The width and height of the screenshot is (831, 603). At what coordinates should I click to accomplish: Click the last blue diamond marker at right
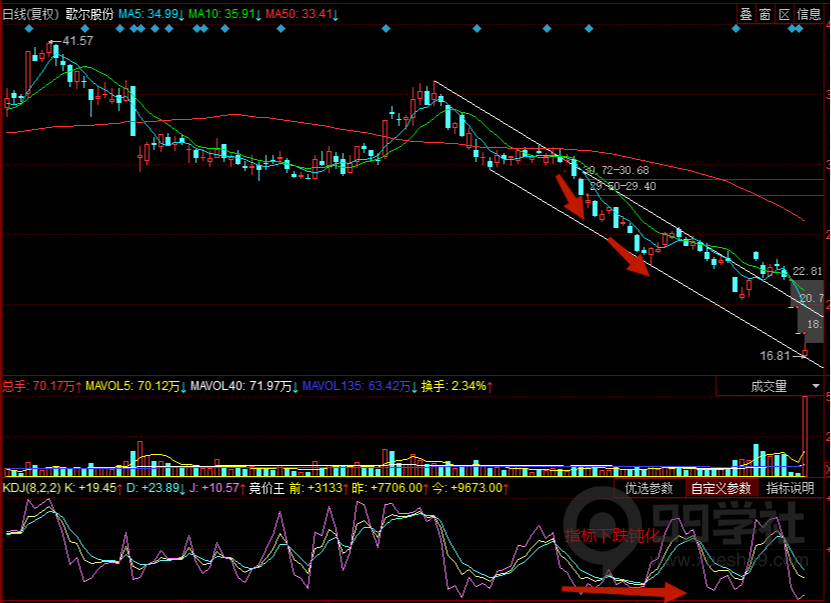798,28
